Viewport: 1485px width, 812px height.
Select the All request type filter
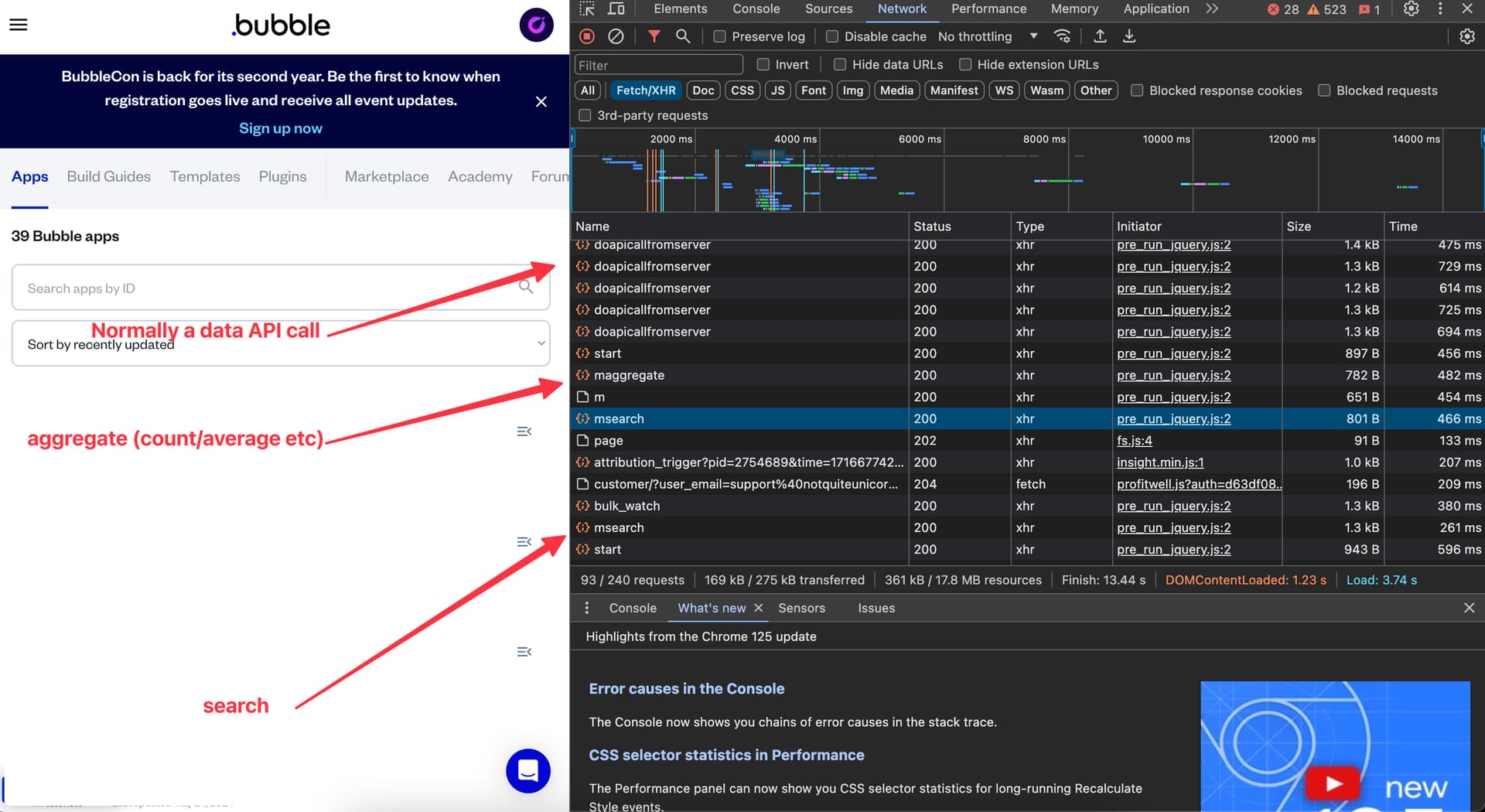point(588,90)
